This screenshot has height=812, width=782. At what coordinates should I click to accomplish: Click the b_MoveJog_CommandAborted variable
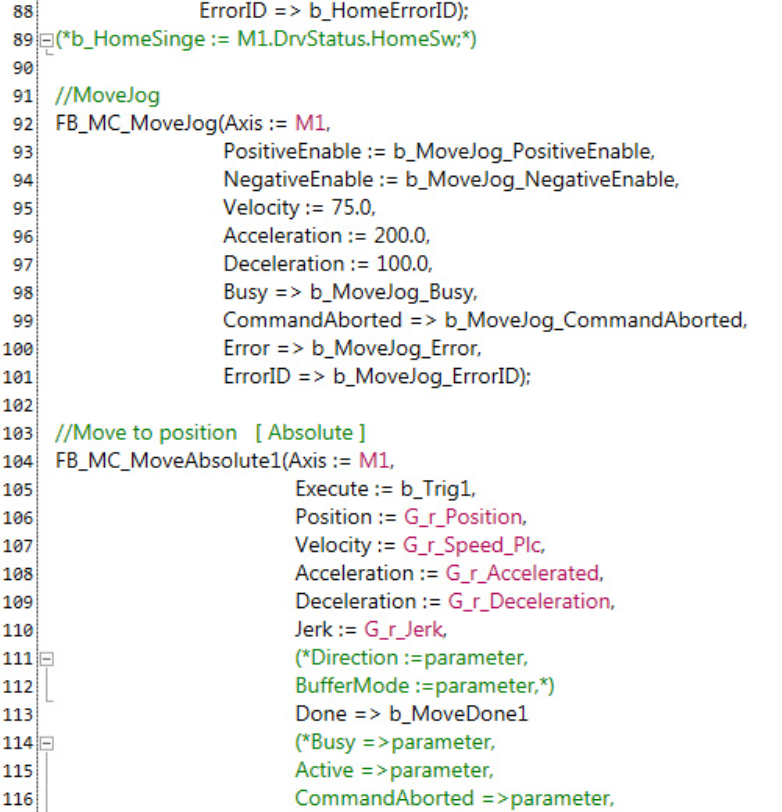click(x=594, y=320)
